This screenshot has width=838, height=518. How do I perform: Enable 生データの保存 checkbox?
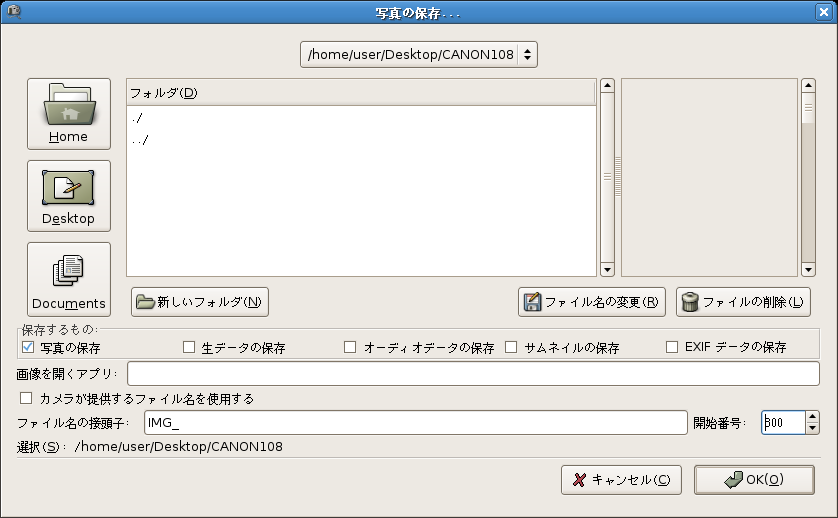click(189, 347)
